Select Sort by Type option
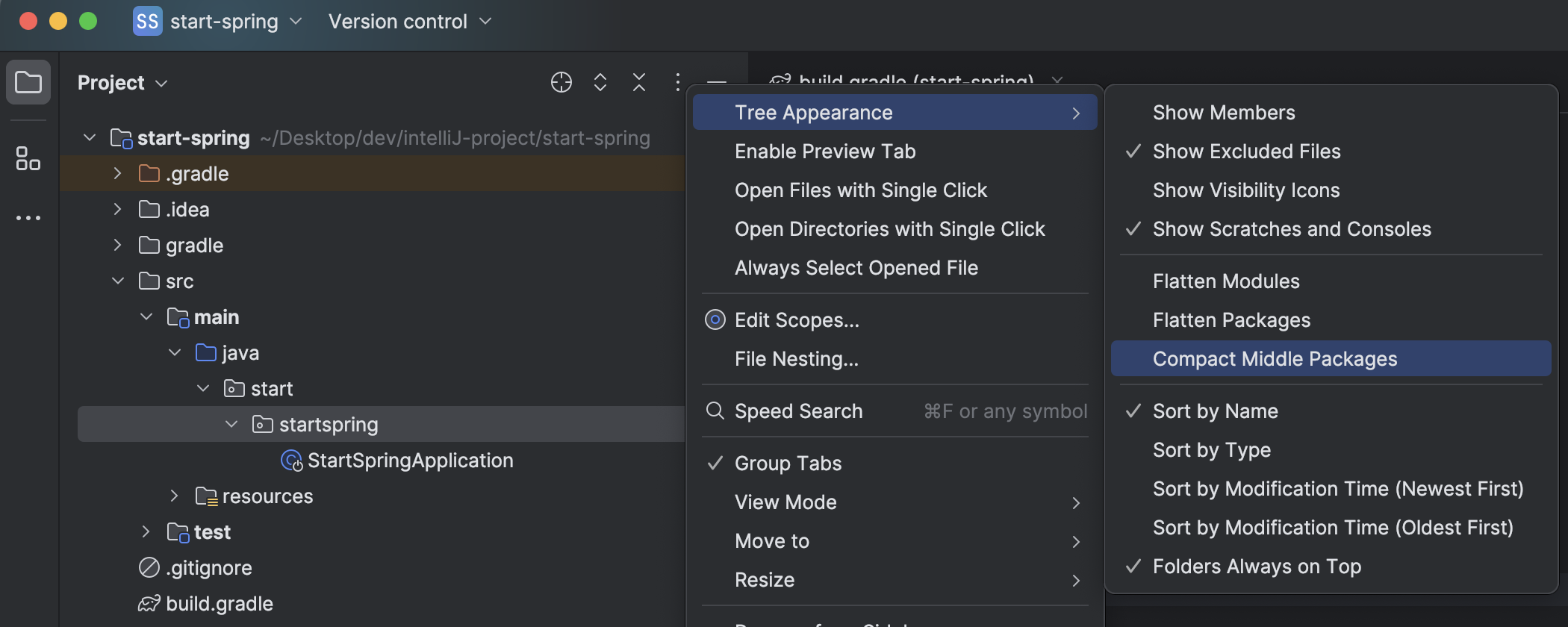This screenshot has width=1568, height=627. [1331, 450]
